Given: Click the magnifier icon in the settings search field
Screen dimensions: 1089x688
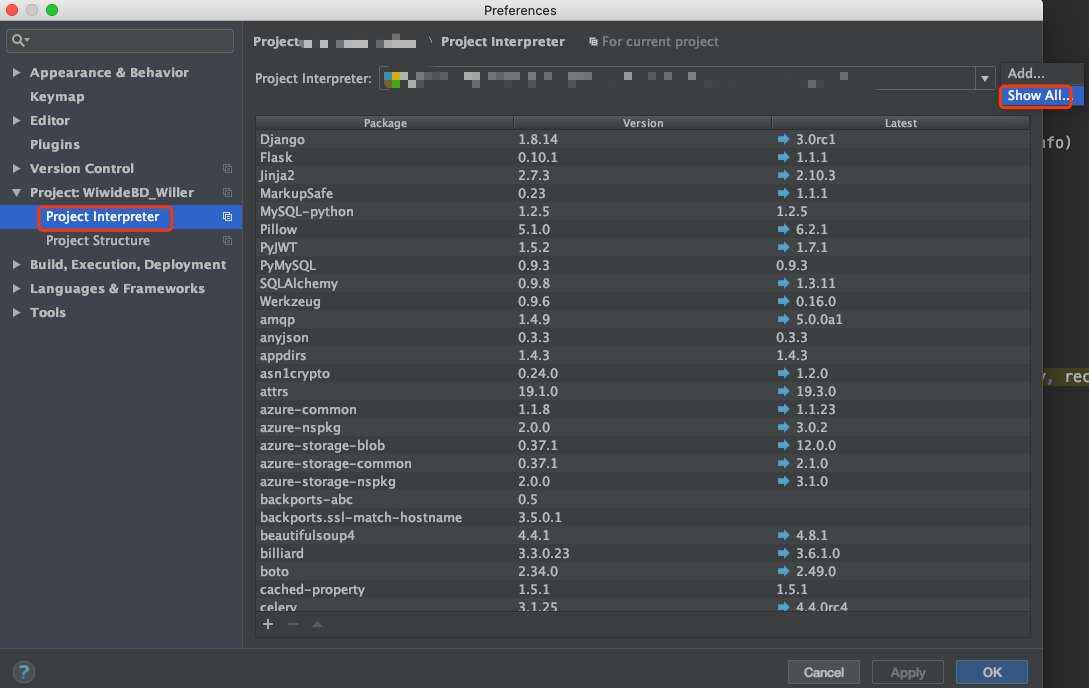Looking at the screenshot, I should pyautogui.click(x=20, y=42).
